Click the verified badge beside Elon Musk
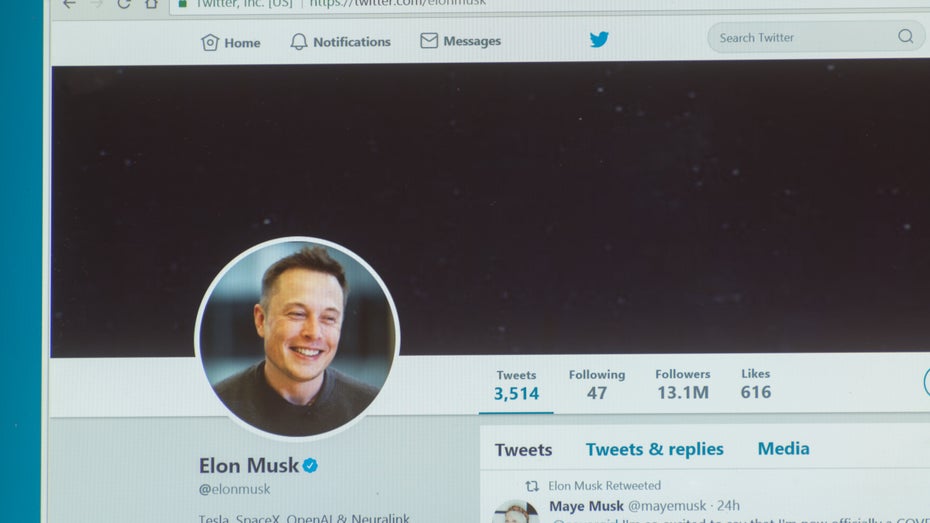This screenshot has height=523, width=930. pyautogui.click(x=310, y=465)
